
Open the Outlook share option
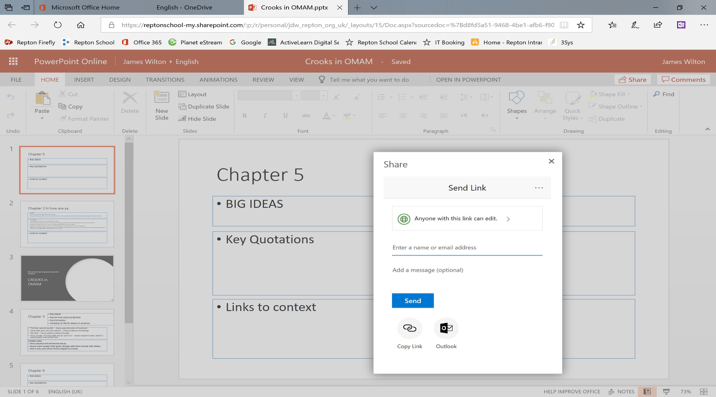(446, 328)
